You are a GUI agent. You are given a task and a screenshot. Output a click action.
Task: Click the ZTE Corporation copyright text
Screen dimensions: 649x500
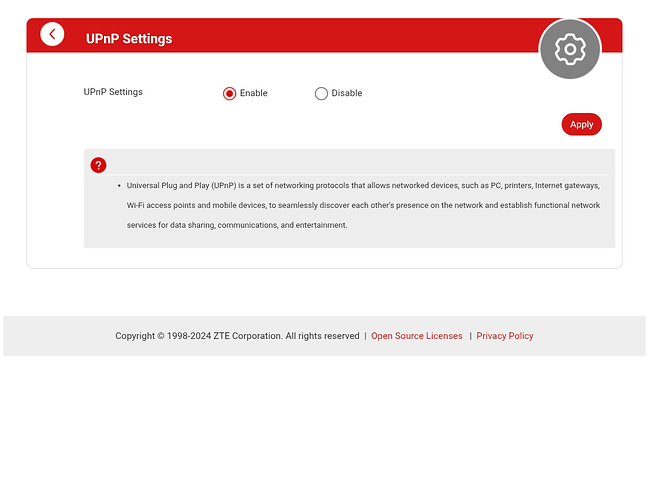[237, 336]
